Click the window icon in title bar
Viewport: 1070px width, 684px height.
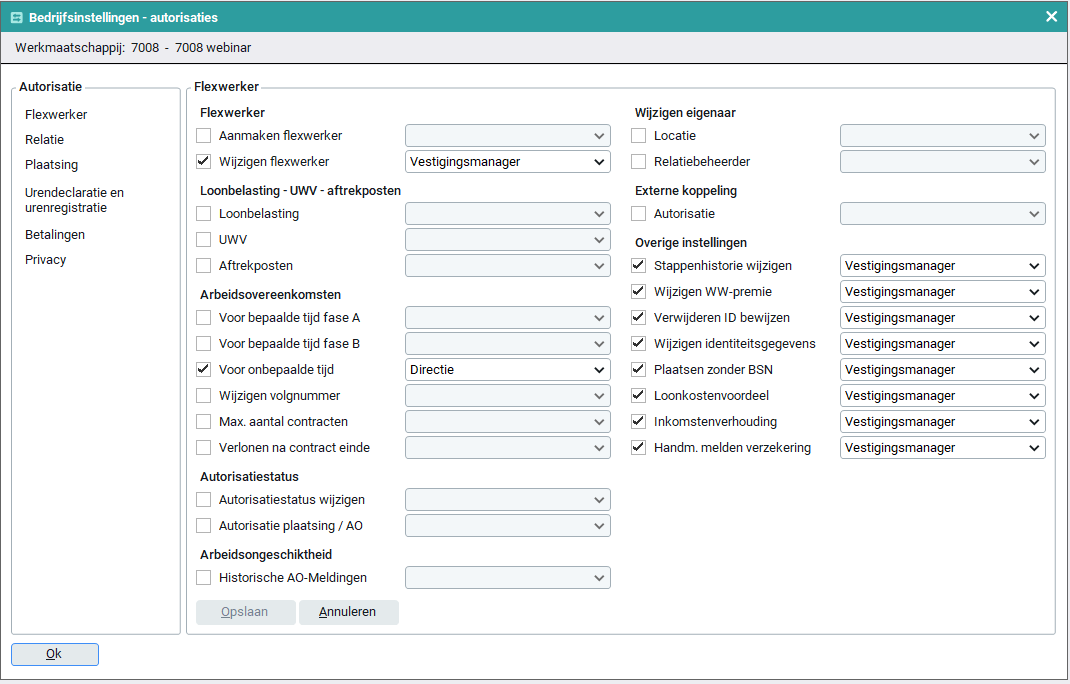coord(17,17)
